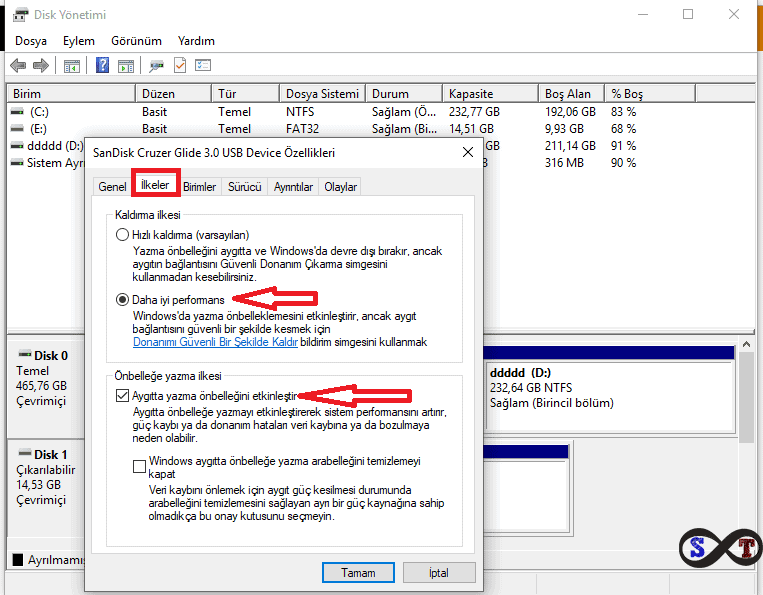Click the show/hide console tree icon

point(72,65)
